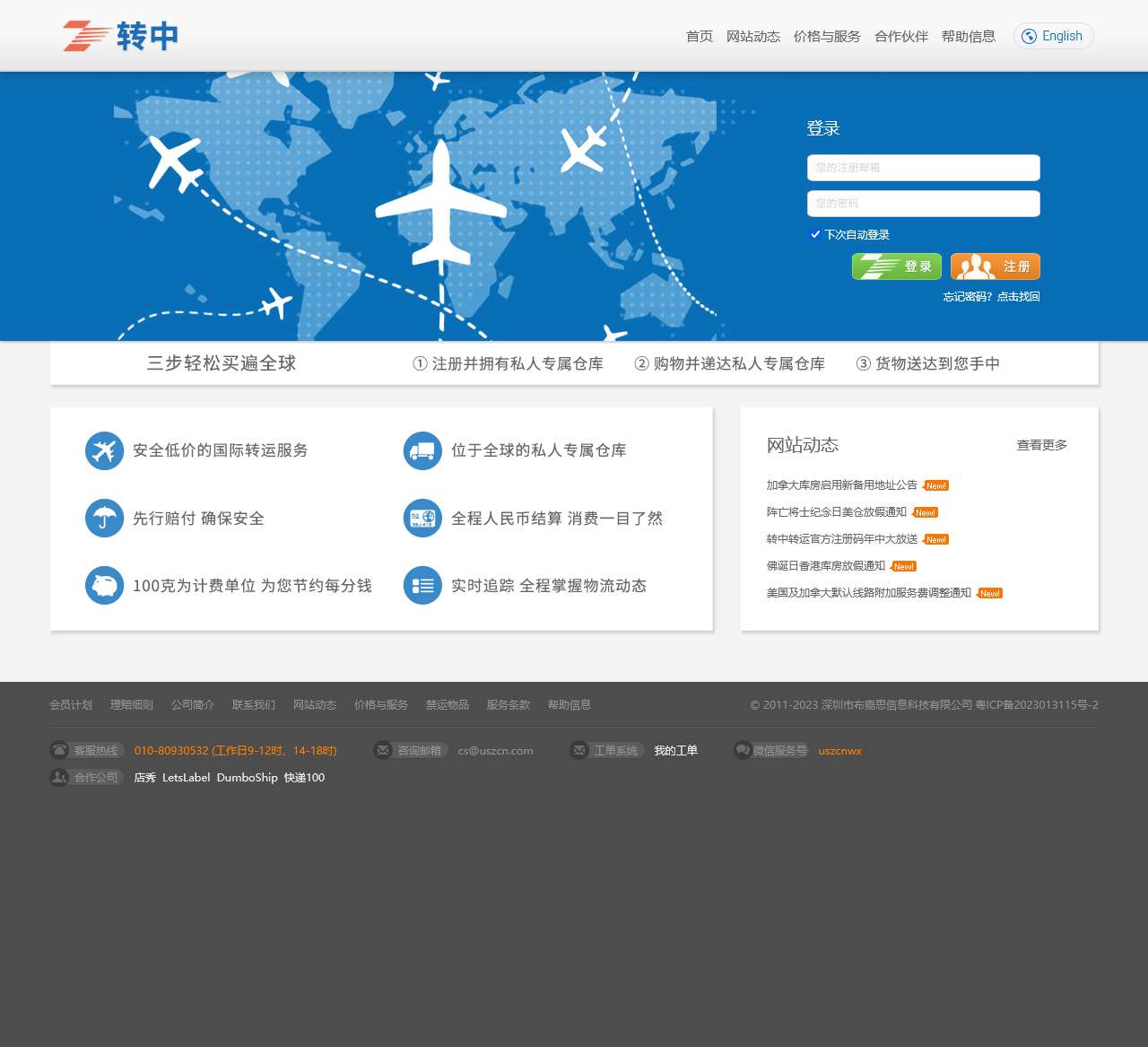The height and width of the screenshot is (1047, 1148).
Task: Click 帮助信息 in the footer links
Action: pos(570,705)
